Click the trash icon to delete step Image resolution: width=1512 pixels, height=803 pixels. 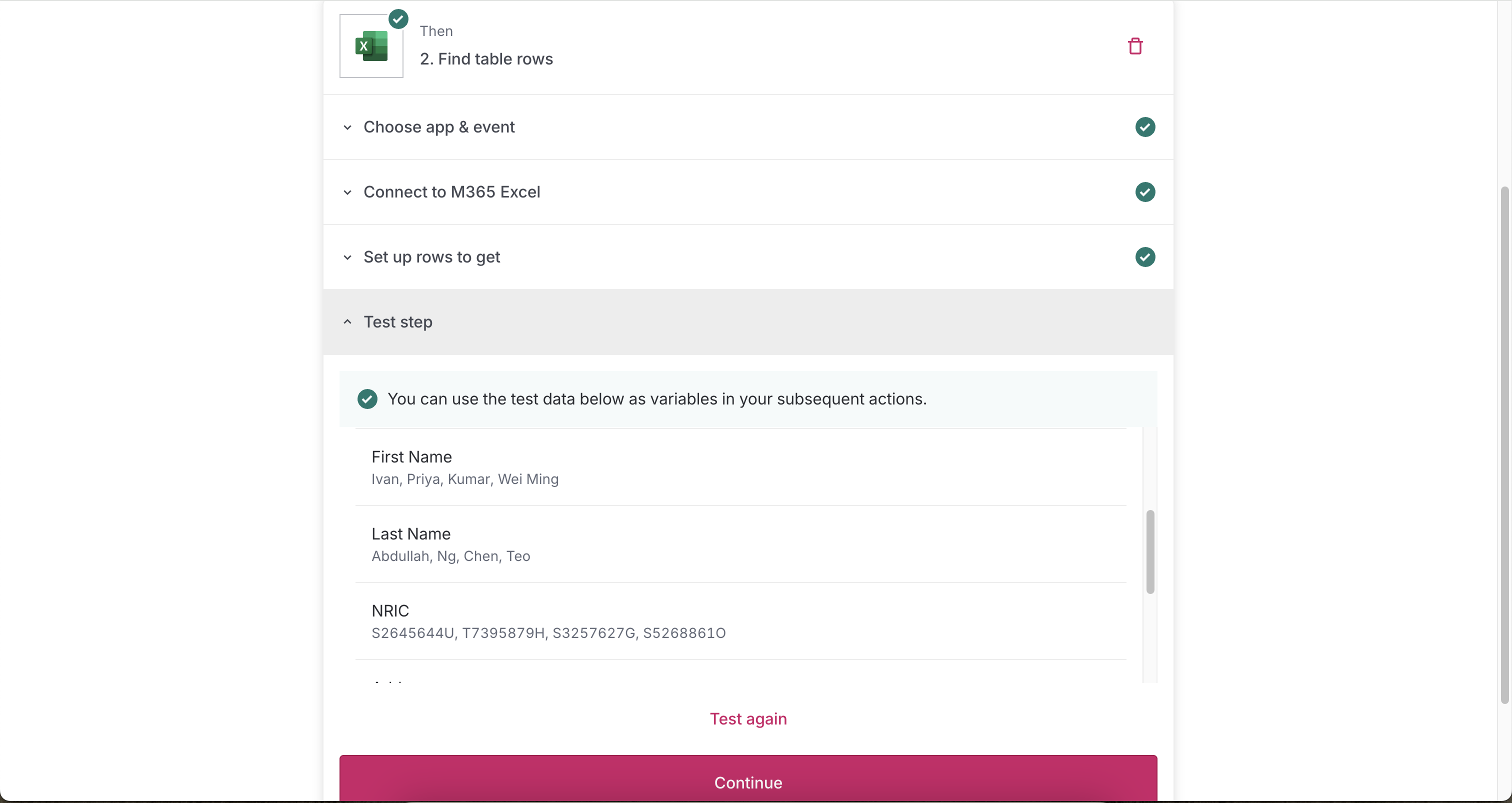1135,46
